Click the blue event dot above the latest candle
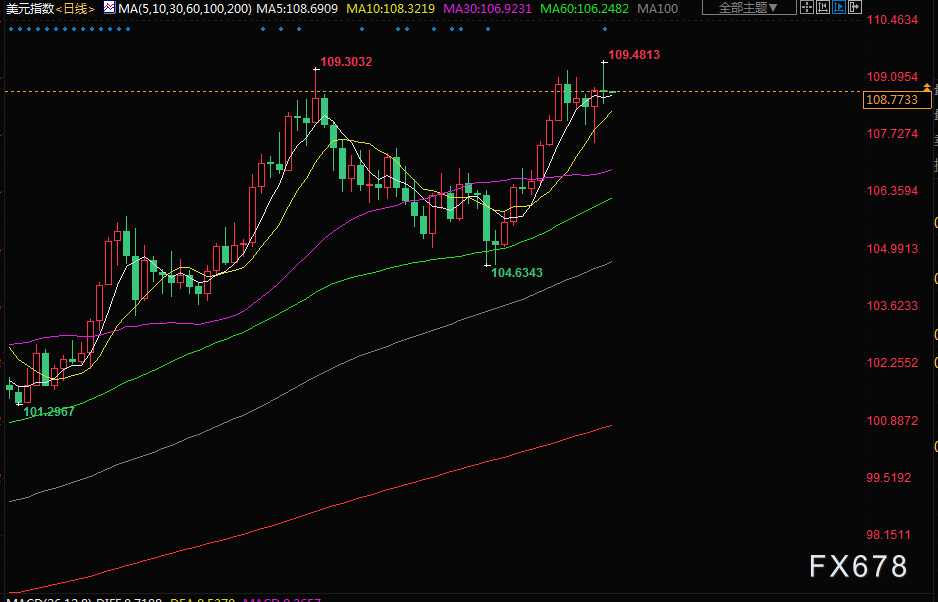Image resolution: width=938 pixels, height=602 pixels. coord(604,29)
